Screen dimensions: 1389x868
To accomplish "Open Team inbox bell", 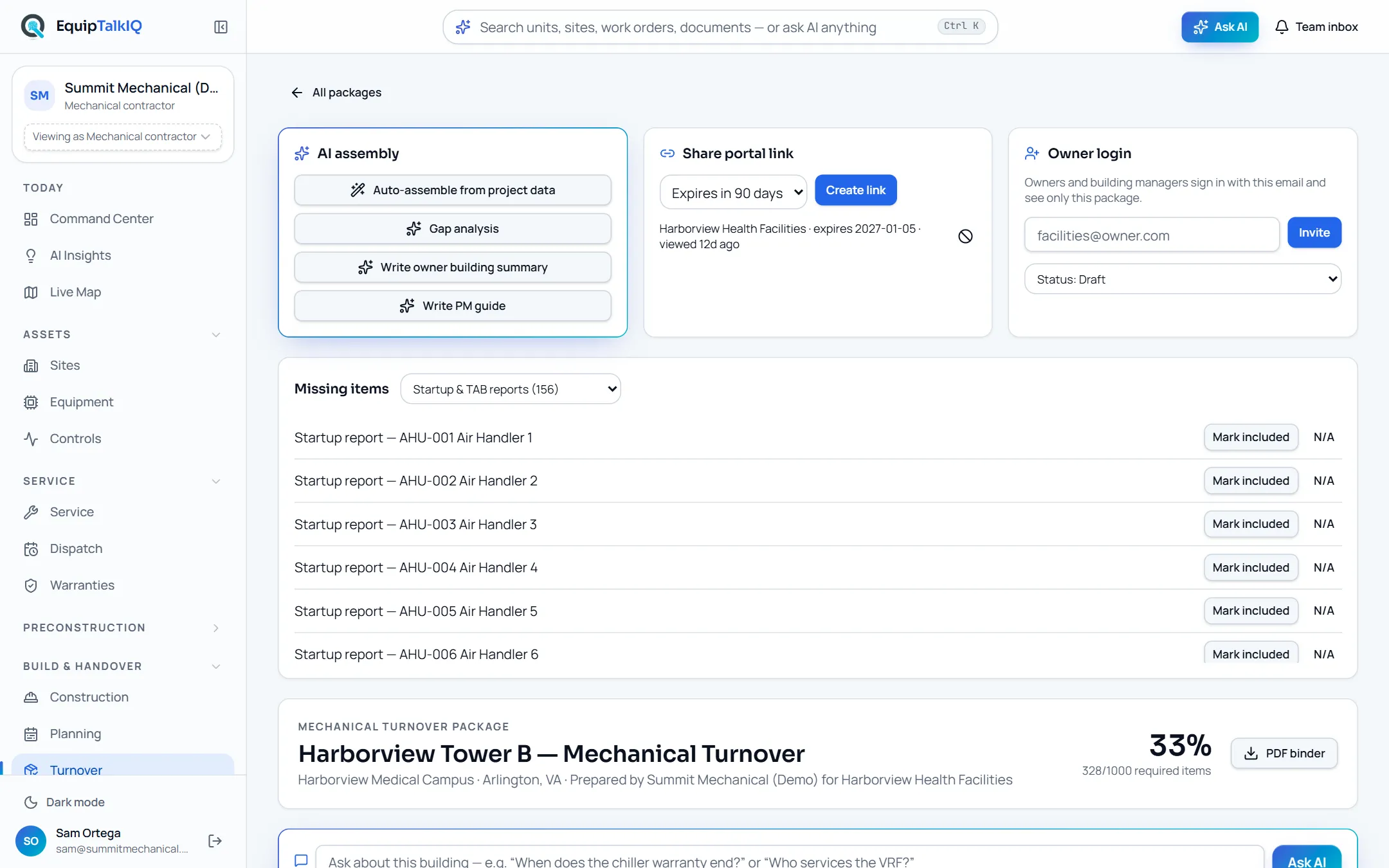I will pos(1316,27).
